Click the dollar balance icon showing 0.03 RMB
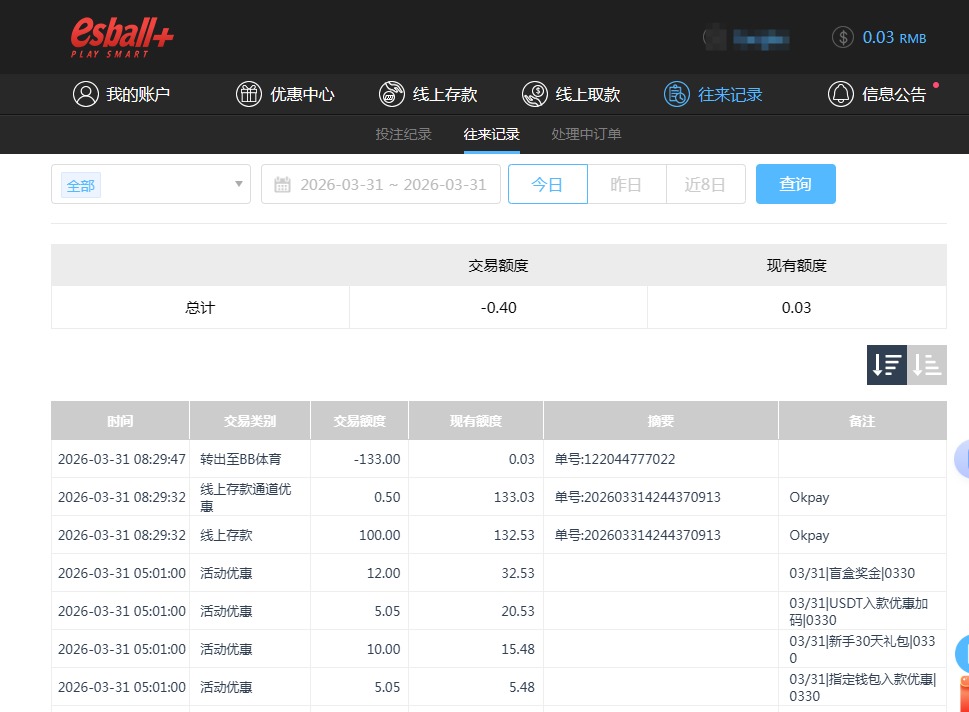Image resolution: width=969 pixels, height=712 pixels. tap(841, 37)
